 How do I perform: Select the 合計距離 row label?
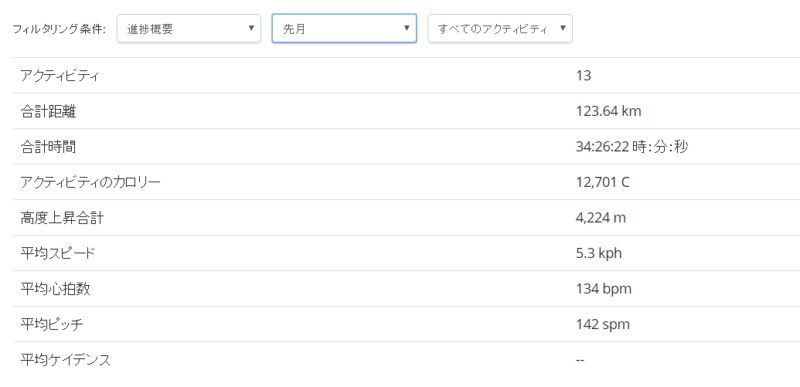coord(48,111)
